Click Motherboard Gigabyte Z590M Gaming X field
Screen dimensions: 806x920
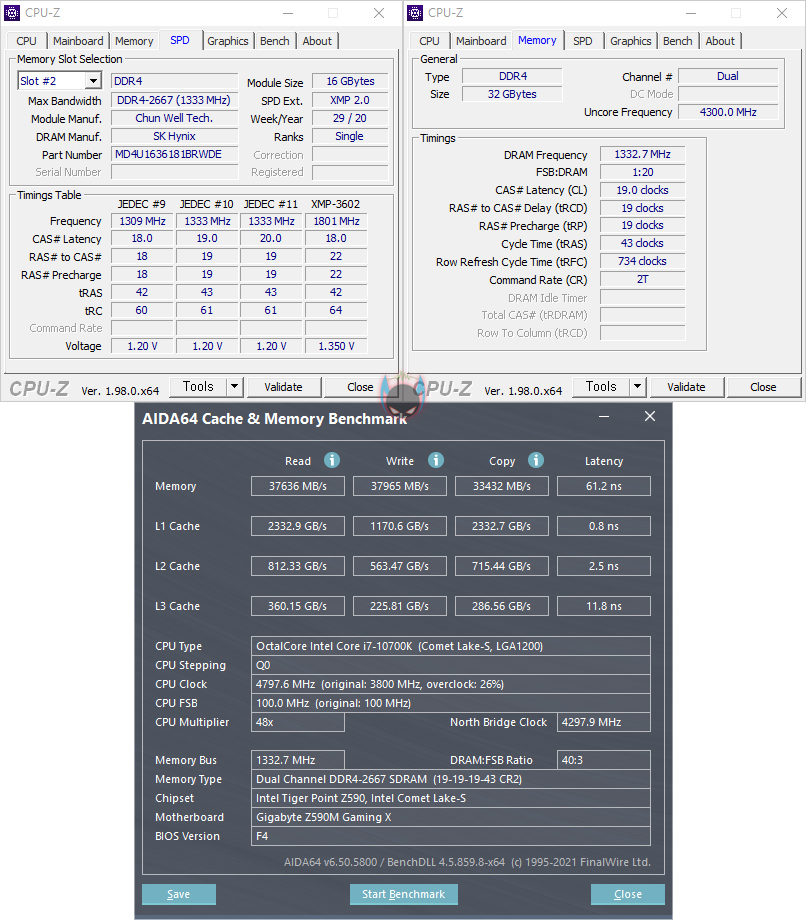pos(451,817)
